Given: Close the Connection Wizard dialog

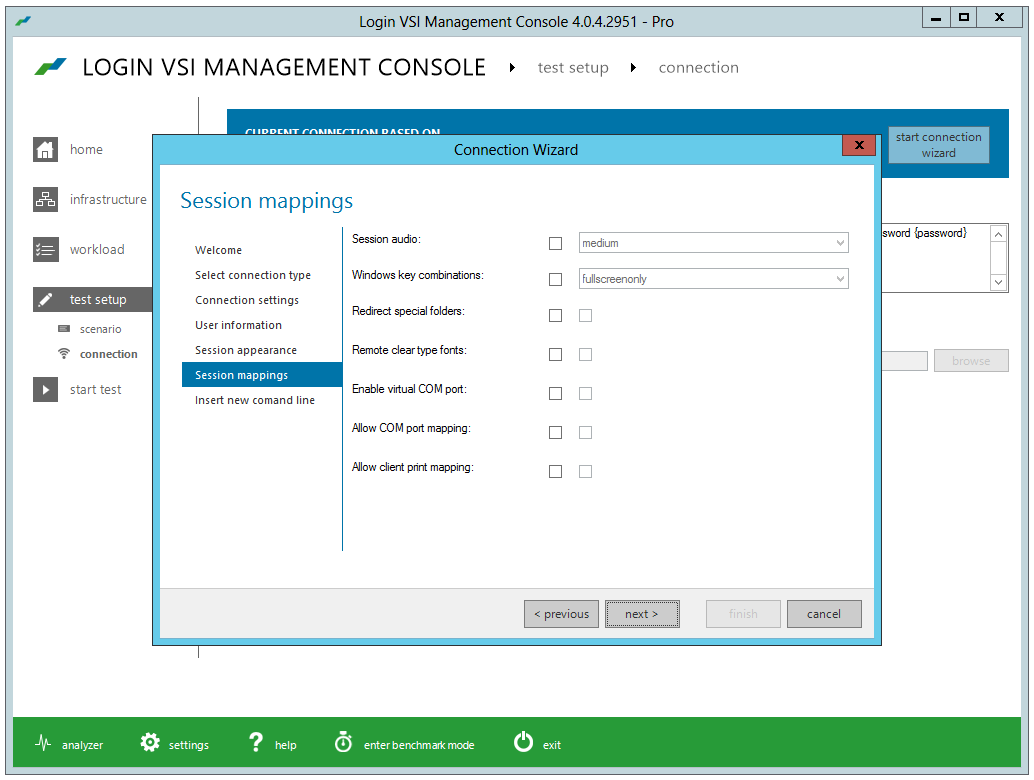Looking at the screenshot, I should pos(859,145).
